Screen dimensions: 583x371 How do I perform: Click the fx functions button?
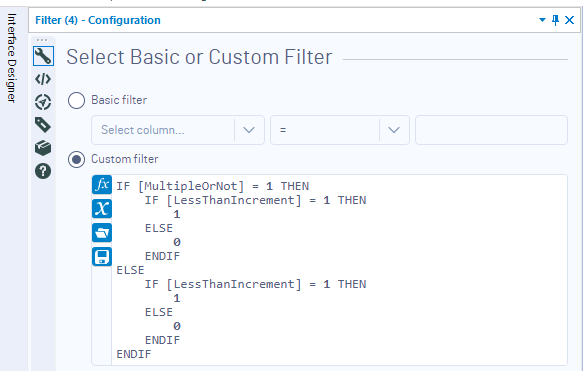[x=102, y=185]
